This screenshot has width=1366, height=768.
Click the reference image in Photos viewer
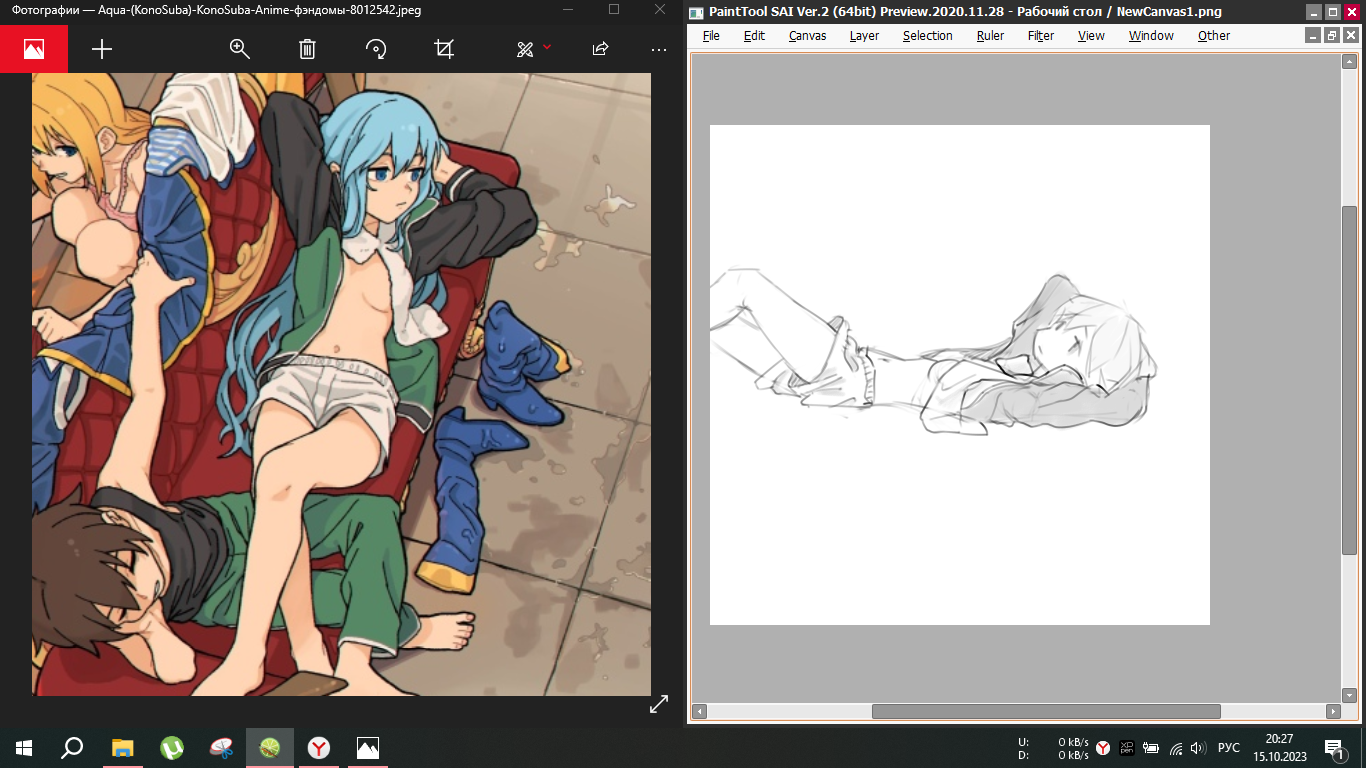click(341, 384)
